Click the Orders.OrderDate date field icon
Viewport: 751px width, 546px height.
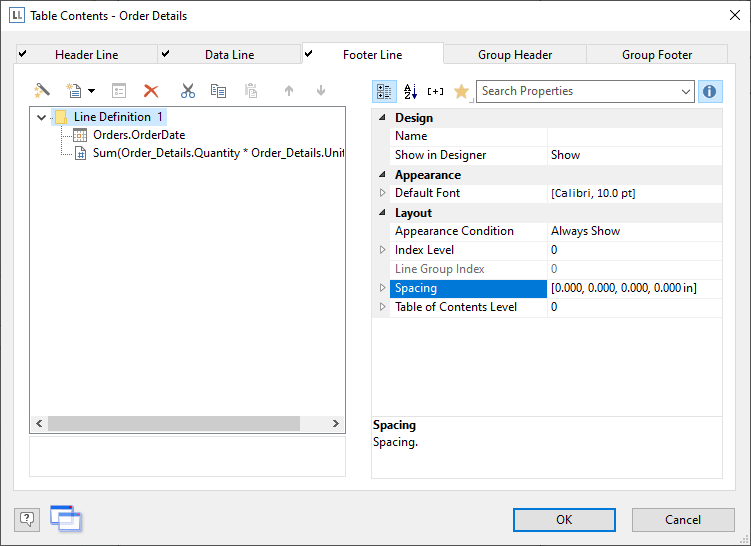coord(80,135)
